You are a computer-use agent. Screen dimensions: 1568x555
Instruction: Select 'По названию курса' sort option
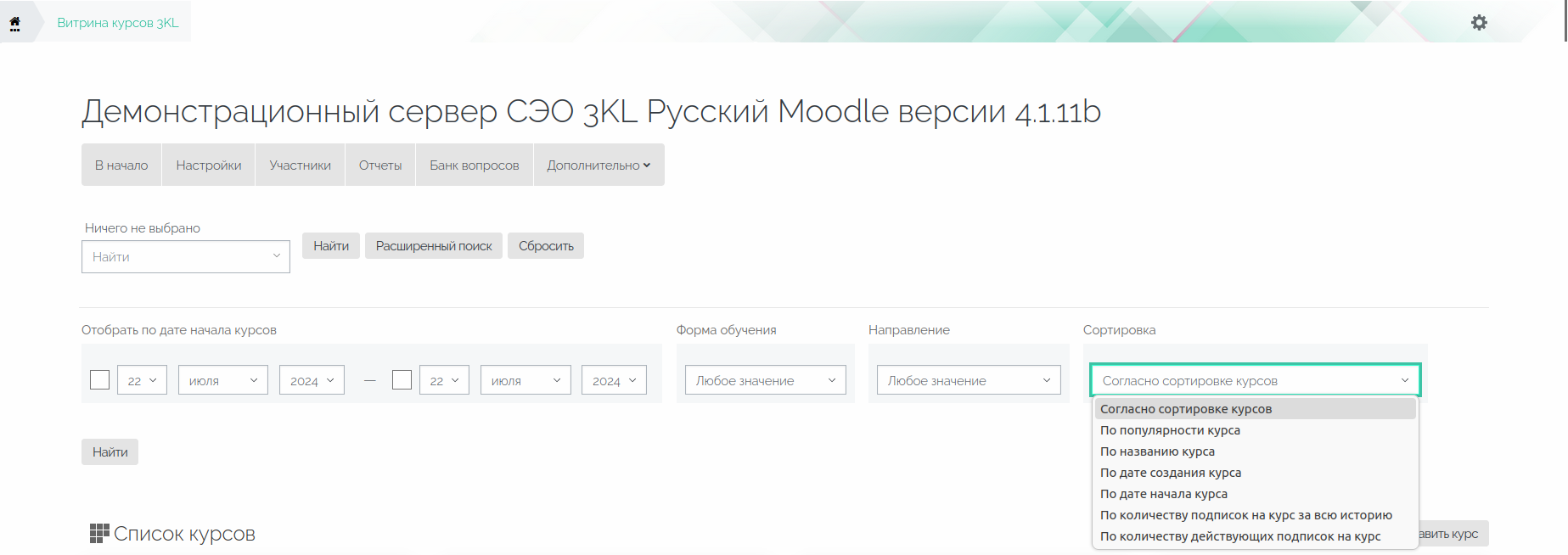[1255, 451]
